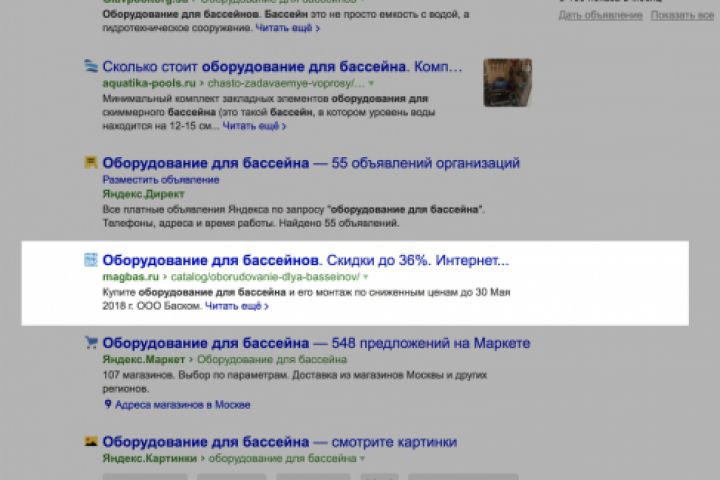The height and width of the screenshot is (480, 720).
Task: Click the Яндекс.Картинки green source link
Action: tap(149, 458)
